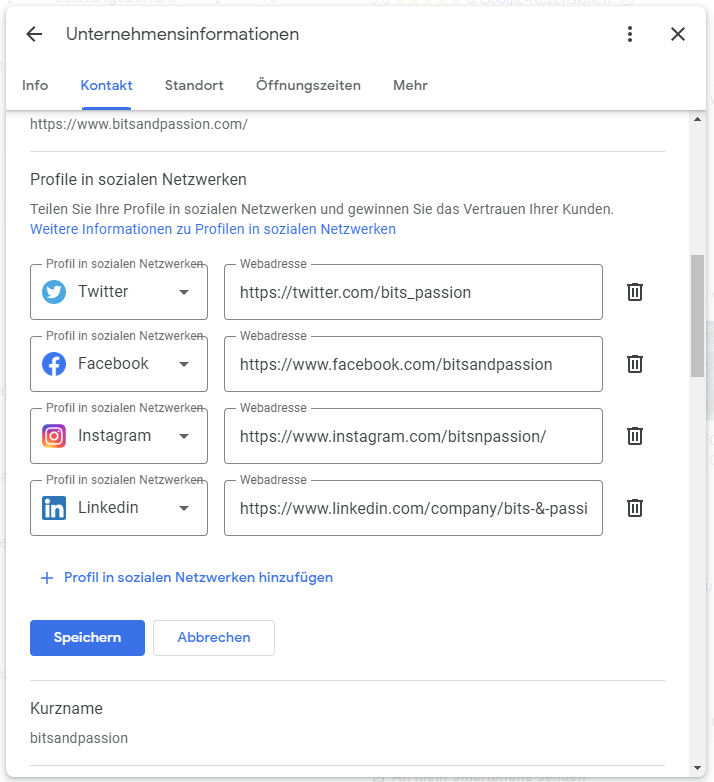This screenshot has height=782, width=714.
Task: Open the Standort tab
Action: (x=194, y=86)
